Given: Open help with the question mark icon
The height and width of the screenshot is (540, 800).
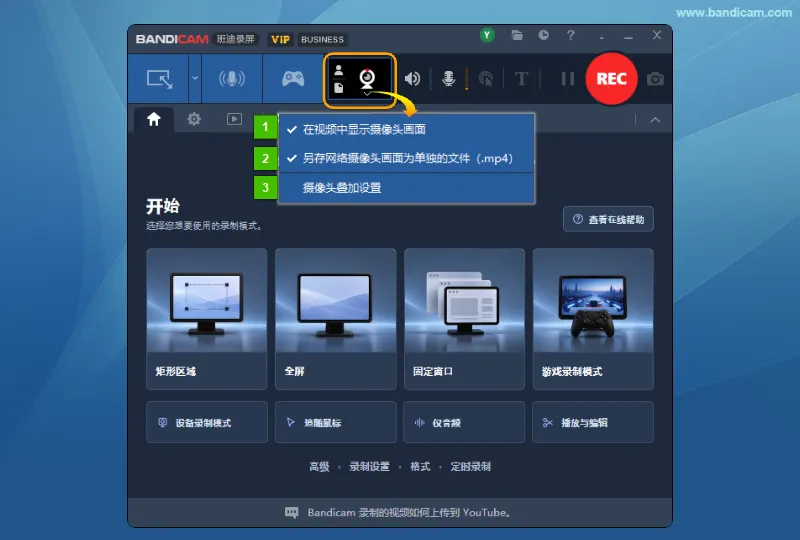Looking at the screenshot, I should [570, 35].
